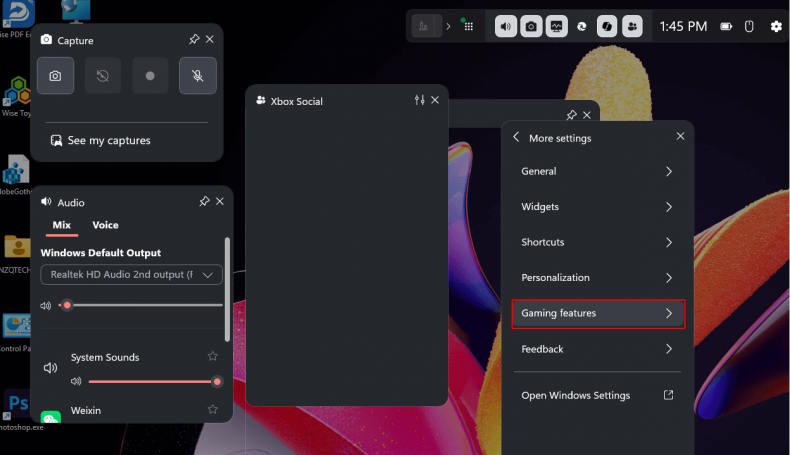Pin the widget behind More settings
Screen dimensions: 790x455
pos(571,115)
